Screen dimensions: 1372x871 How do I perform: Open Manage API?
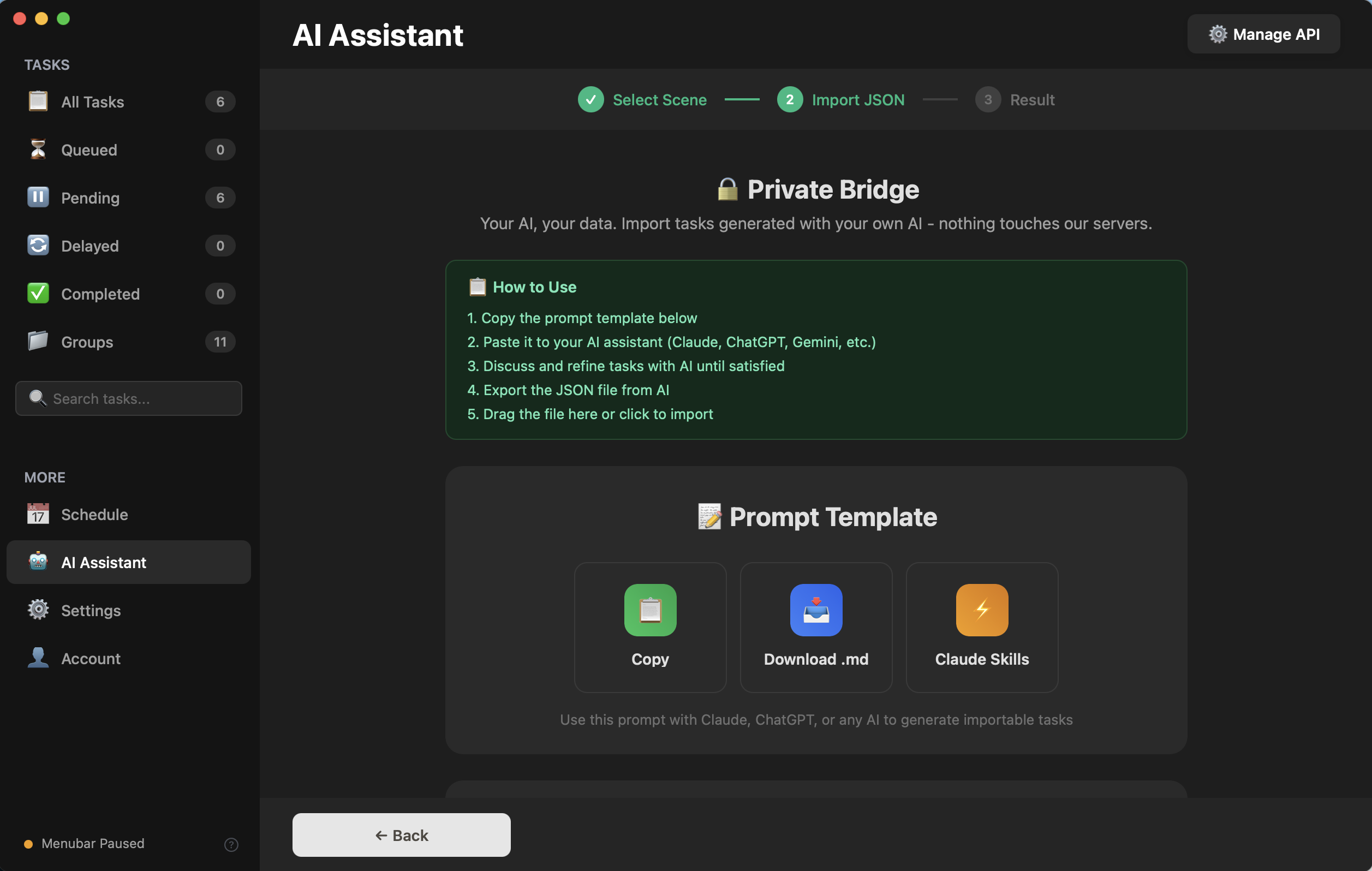[1263, 34]
